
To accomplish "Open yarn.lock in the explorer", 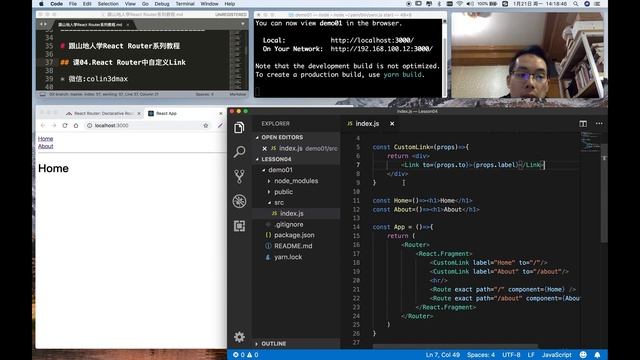I will 288,257.
